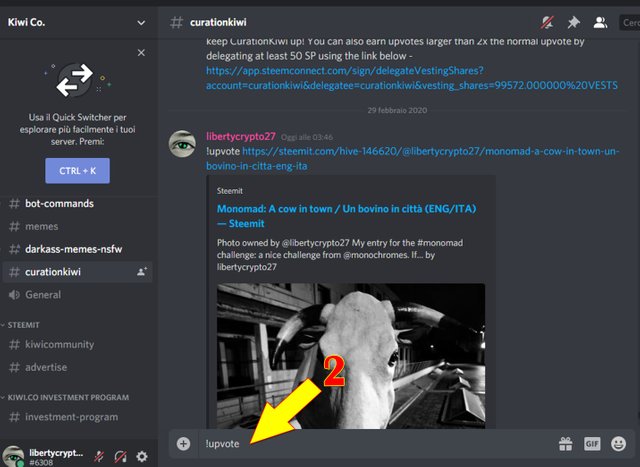Open the investment-program channel
The width and height of the screenshot is (640, 467).
click(78, 417)
